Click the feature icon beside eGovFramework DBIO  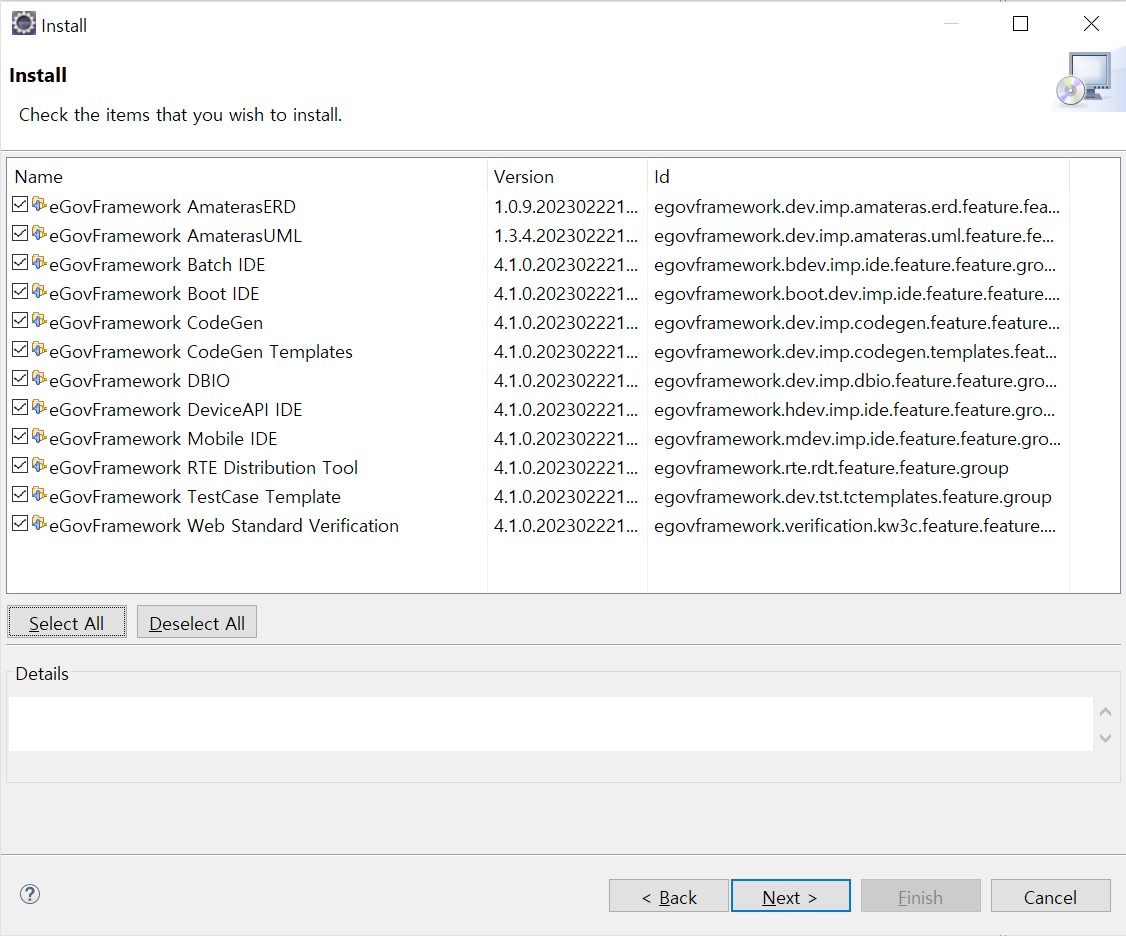[39, 379]
